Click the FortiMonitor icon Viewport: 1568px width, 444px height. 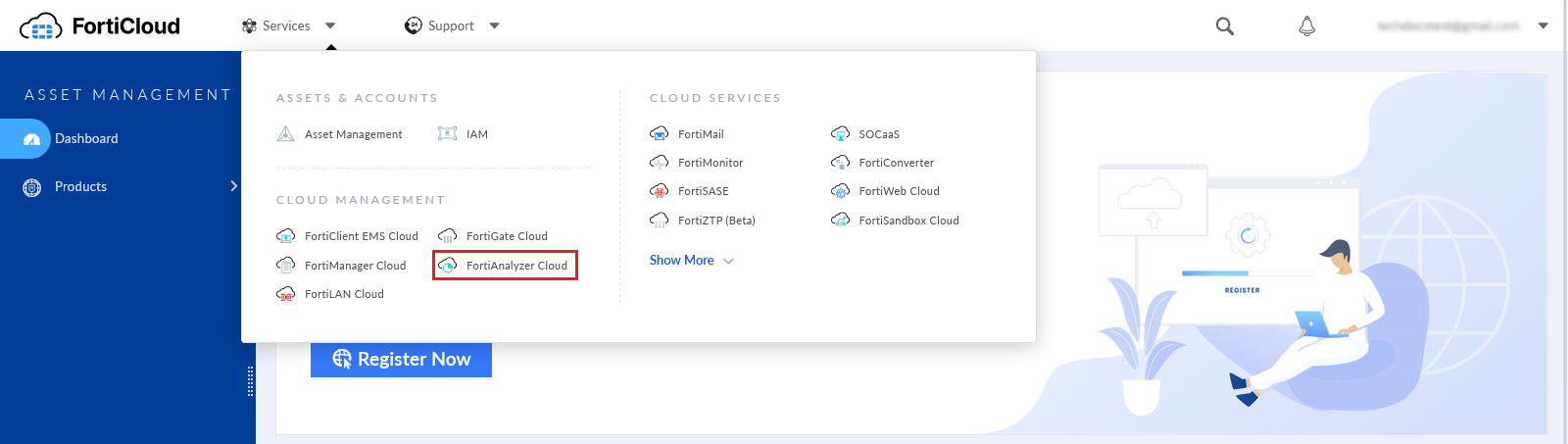[x=659, y=162]
